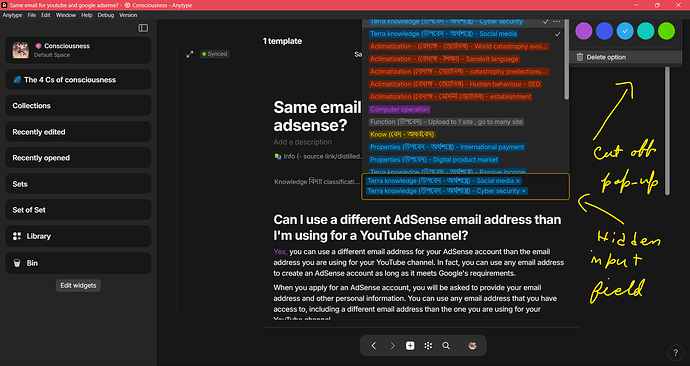
Task: Click the trash icon beside Delete option
Action: pyautogui.click(x=580, y=57)
